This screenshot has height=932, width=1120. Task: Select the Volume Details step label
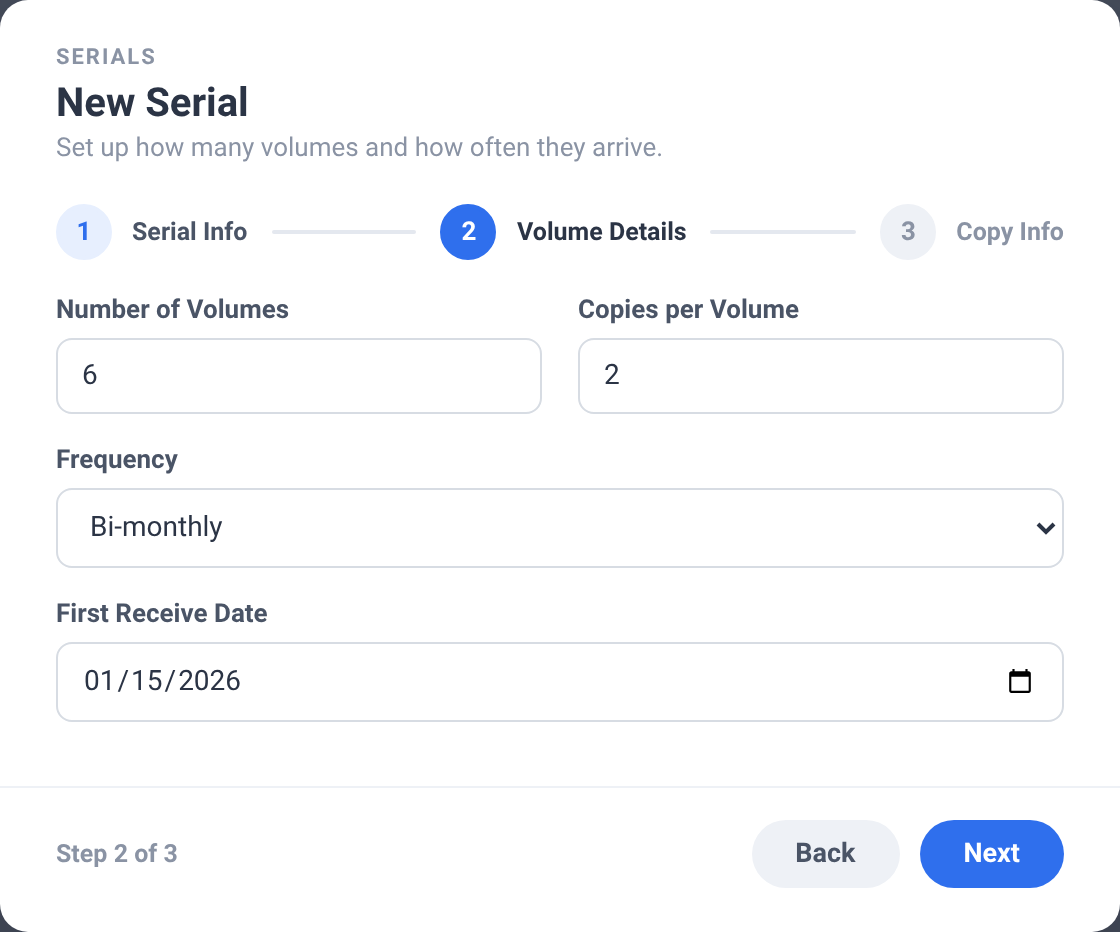601,231
